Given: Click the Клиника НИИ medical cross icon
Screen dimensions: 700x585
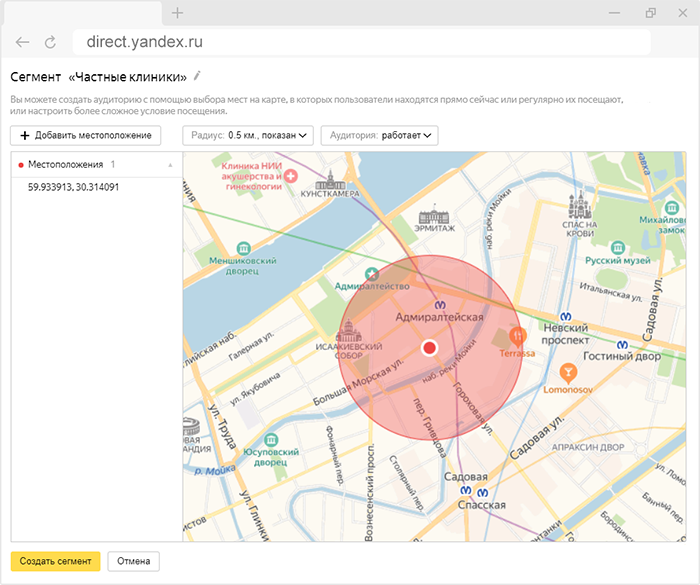Looking at the screenshot, I should pyautogui.click(x=291, y=176).
